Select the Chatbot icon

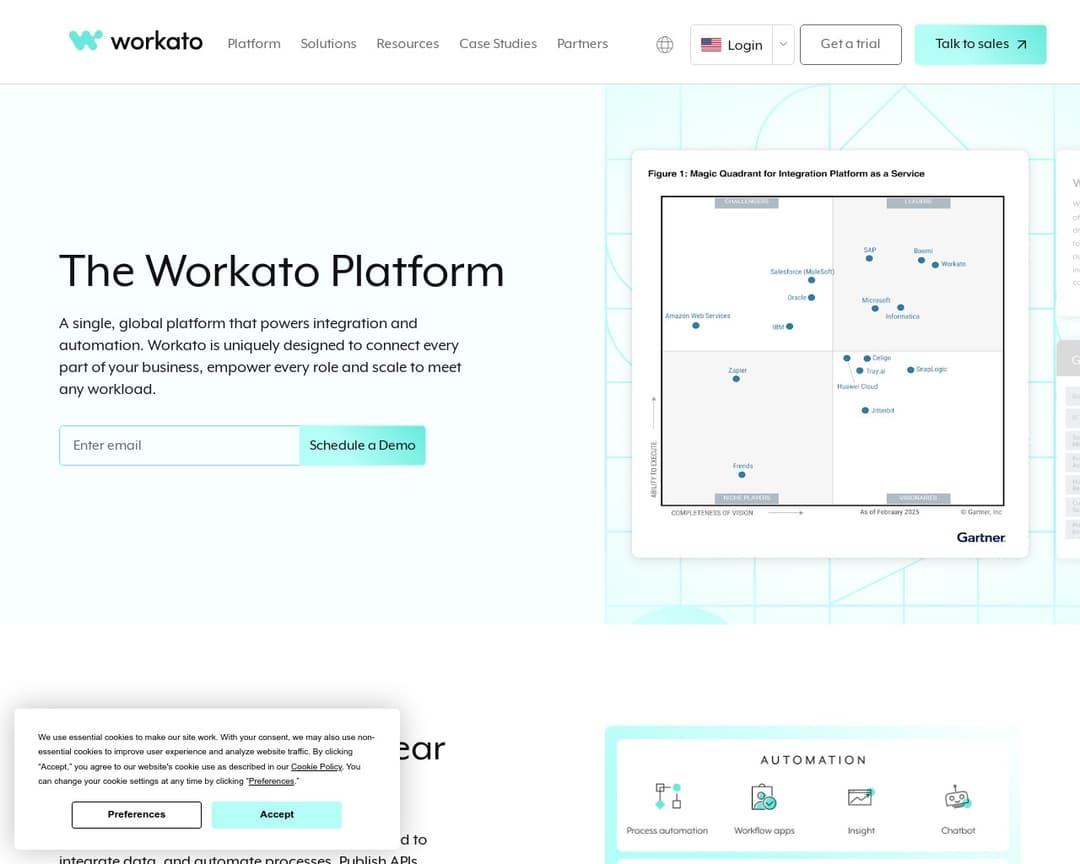tap(957, 796)
